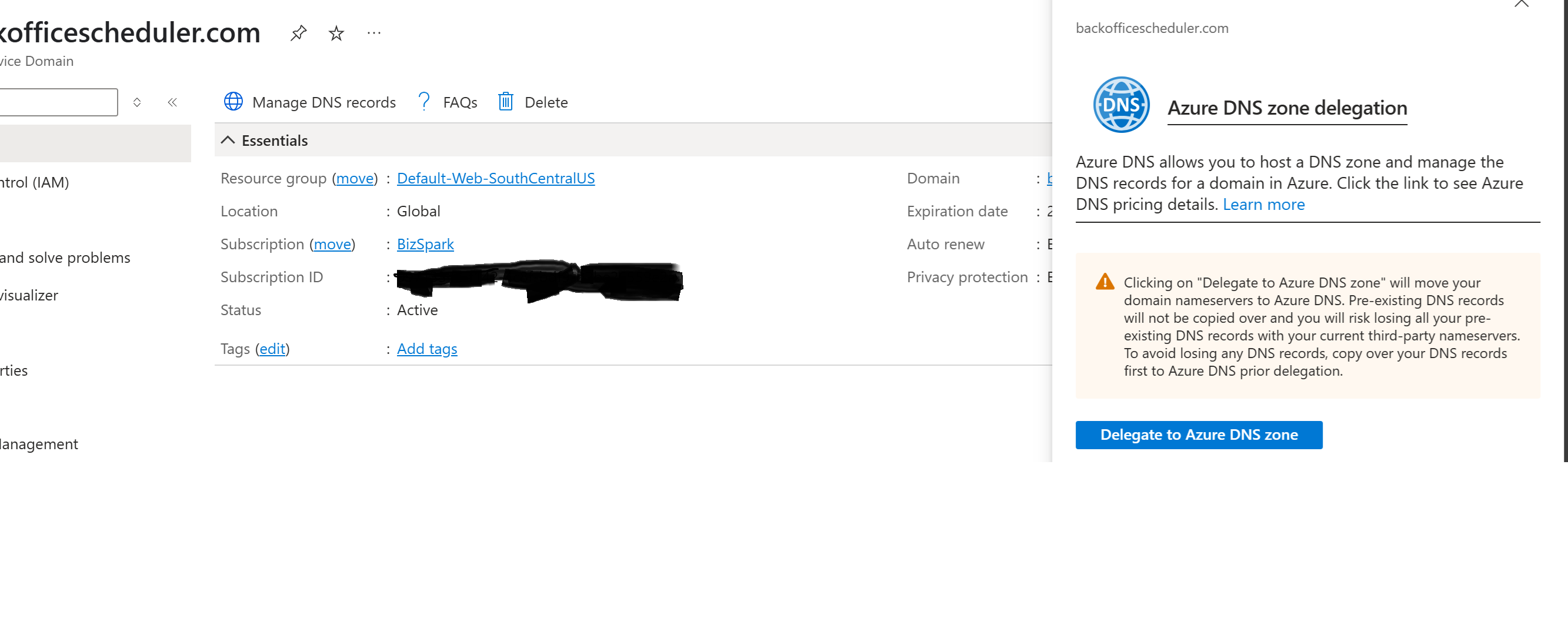Toggle the sidebar expand/collapse diamond control
This screenshot has height=635, width=1568.
coord(137,102)
